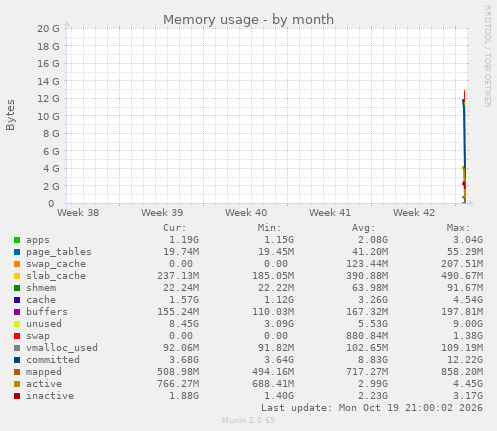Click the navy committed legend swatch

(x=17, y=360)
